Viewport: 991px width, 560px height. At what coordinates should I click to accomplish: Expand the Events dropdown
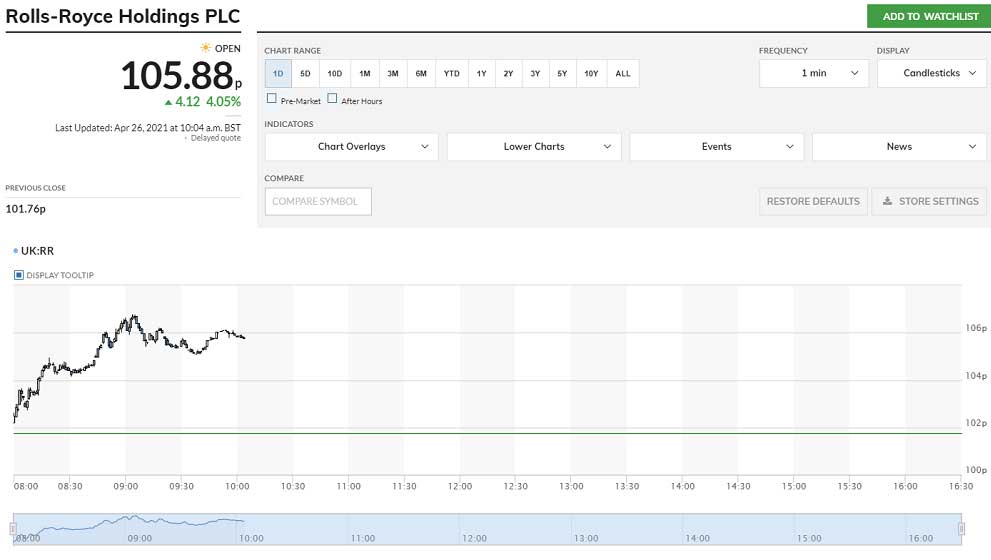pyautogui.click(x=717, y=147)
